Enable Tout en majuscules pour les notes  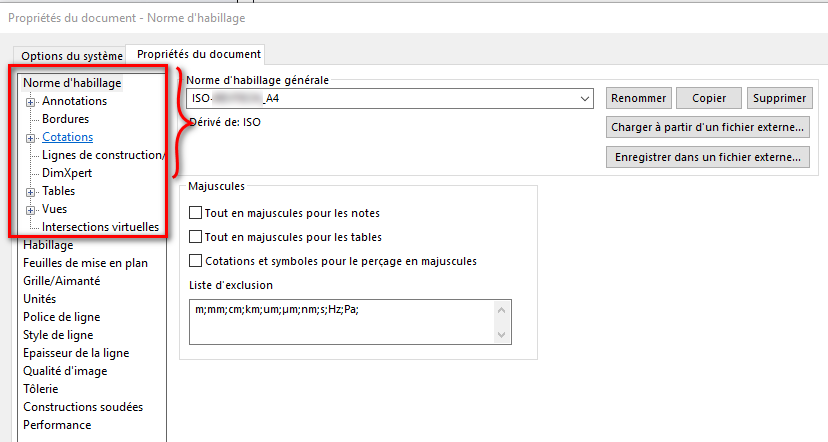195,213
